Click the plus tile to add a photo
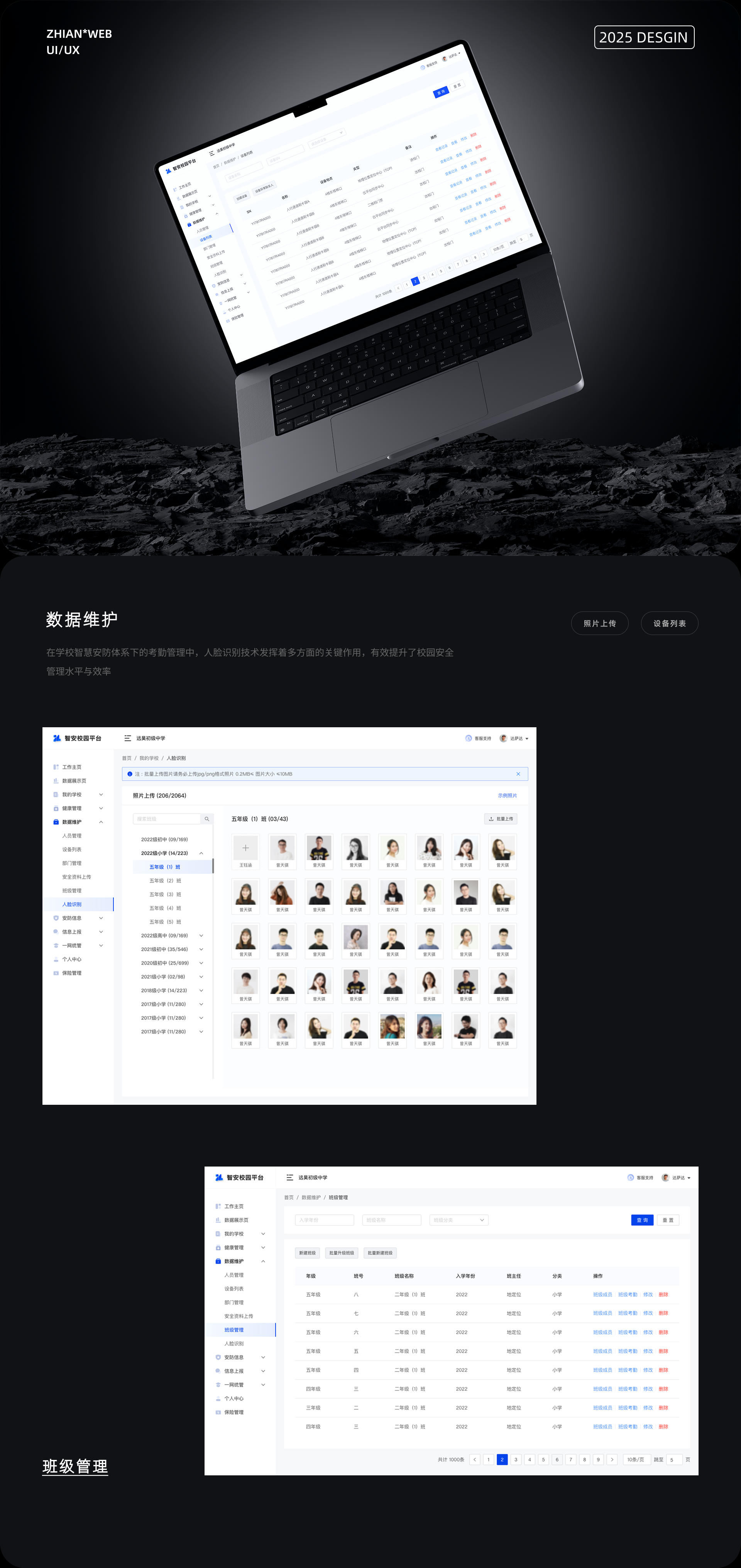741x1568 pixels. point(246,848)
